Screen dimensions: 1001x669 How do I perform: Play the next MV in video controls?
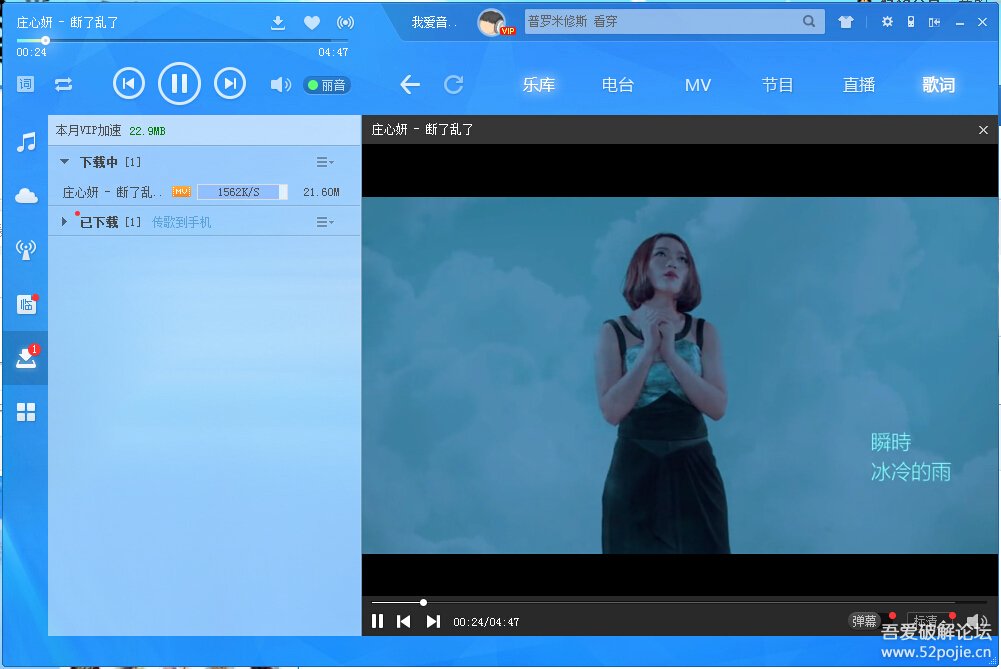433,621
